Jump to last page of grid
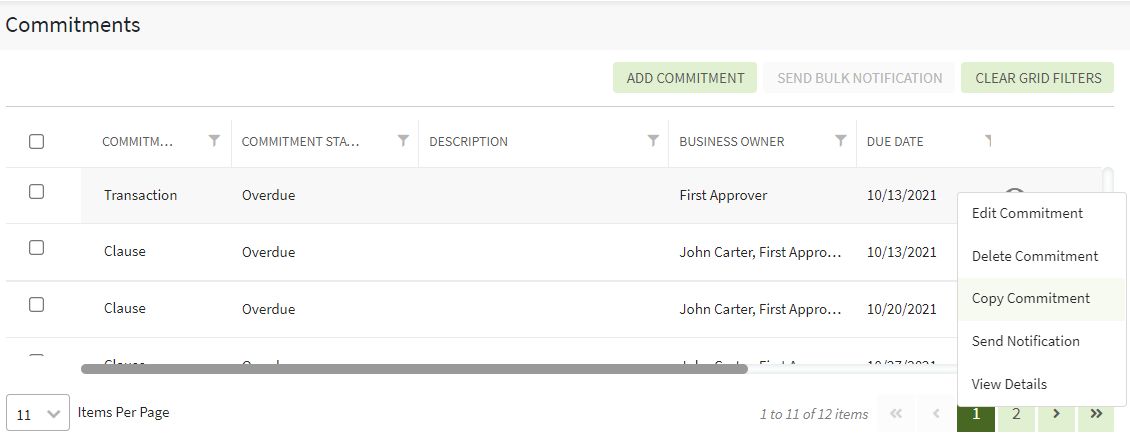This screenshot has height=438, width=1130. (1095, 413)
